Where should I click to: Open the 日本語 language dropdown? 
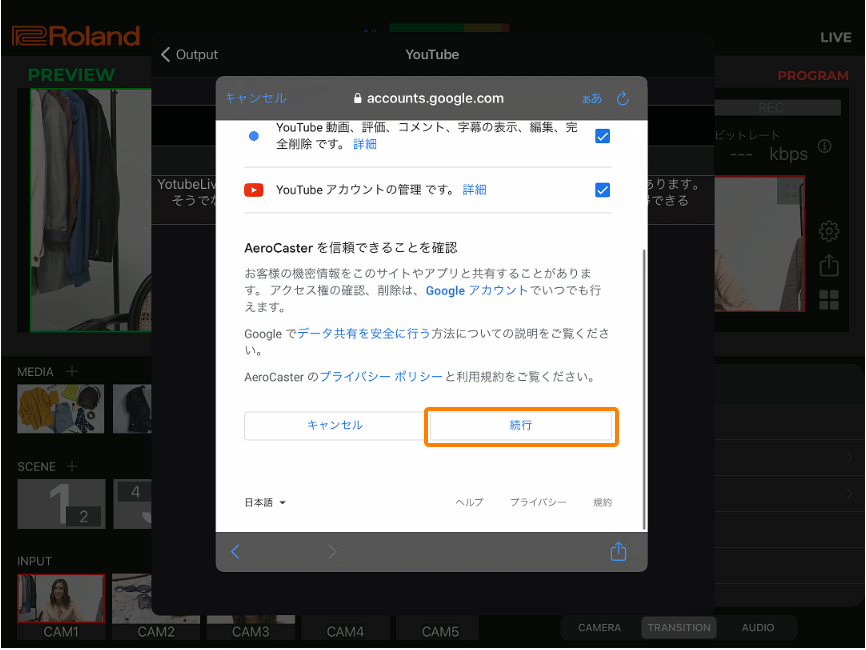tap(265, 503)
